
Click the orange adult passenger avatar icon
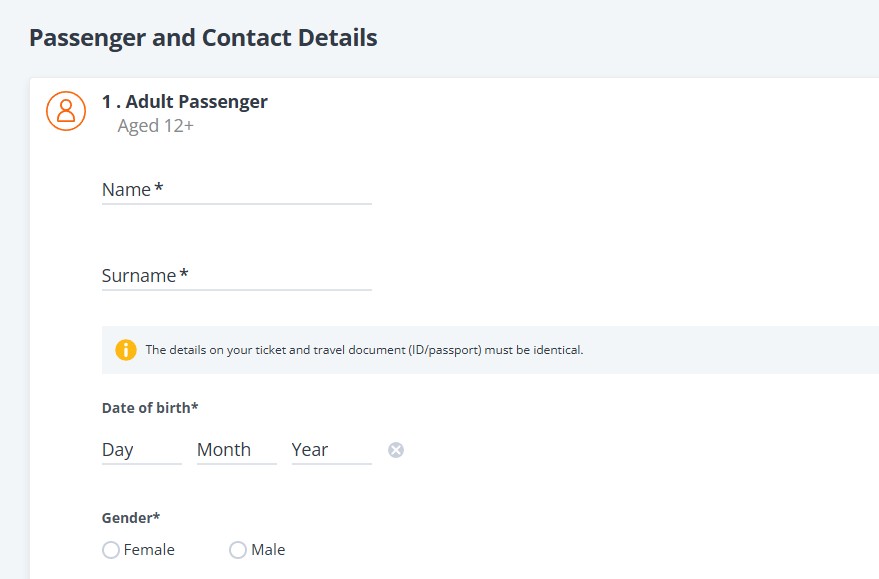66,111
